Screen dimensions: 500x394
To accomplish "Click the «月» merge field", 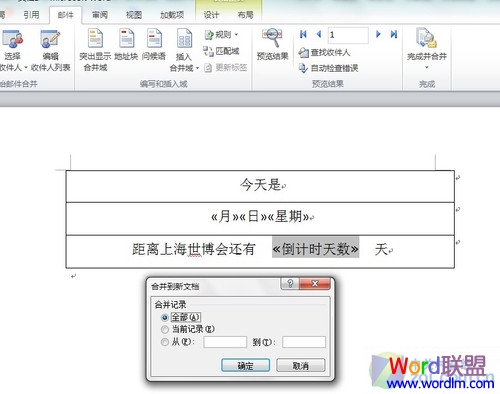I will [225, 217].
